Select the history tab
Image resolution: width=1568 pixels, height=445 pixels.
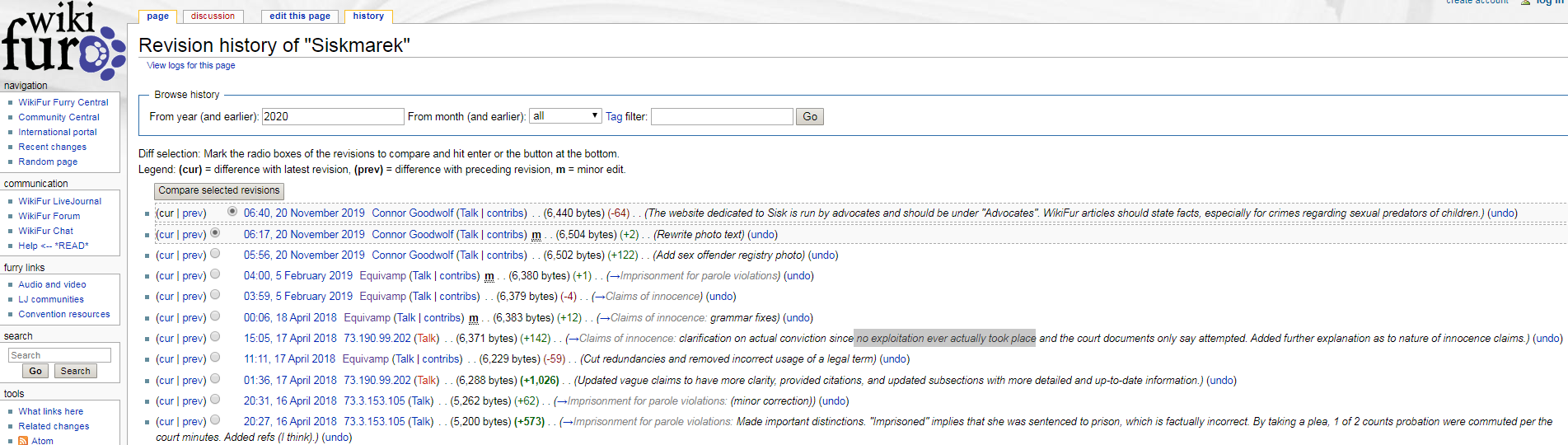tap(368, 16)
